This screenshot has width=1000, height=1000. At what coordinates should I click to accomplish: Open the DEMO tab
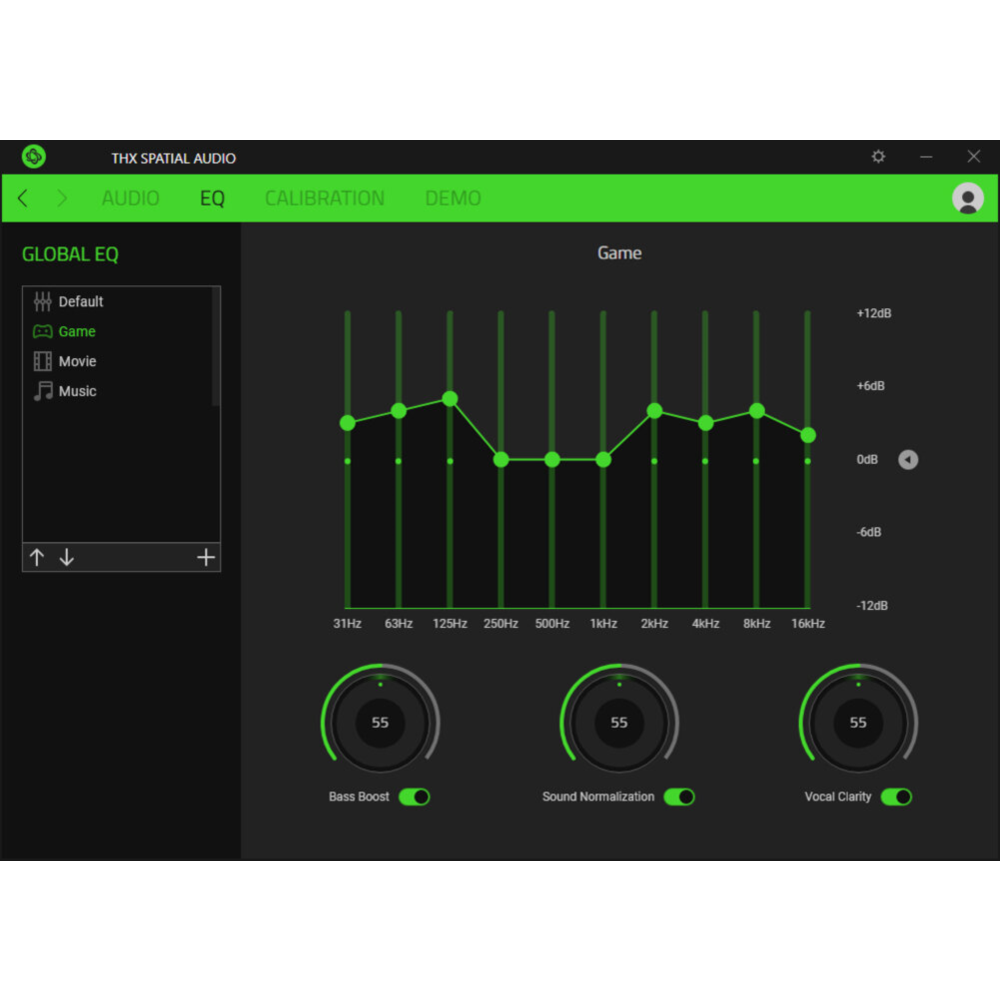453,198
